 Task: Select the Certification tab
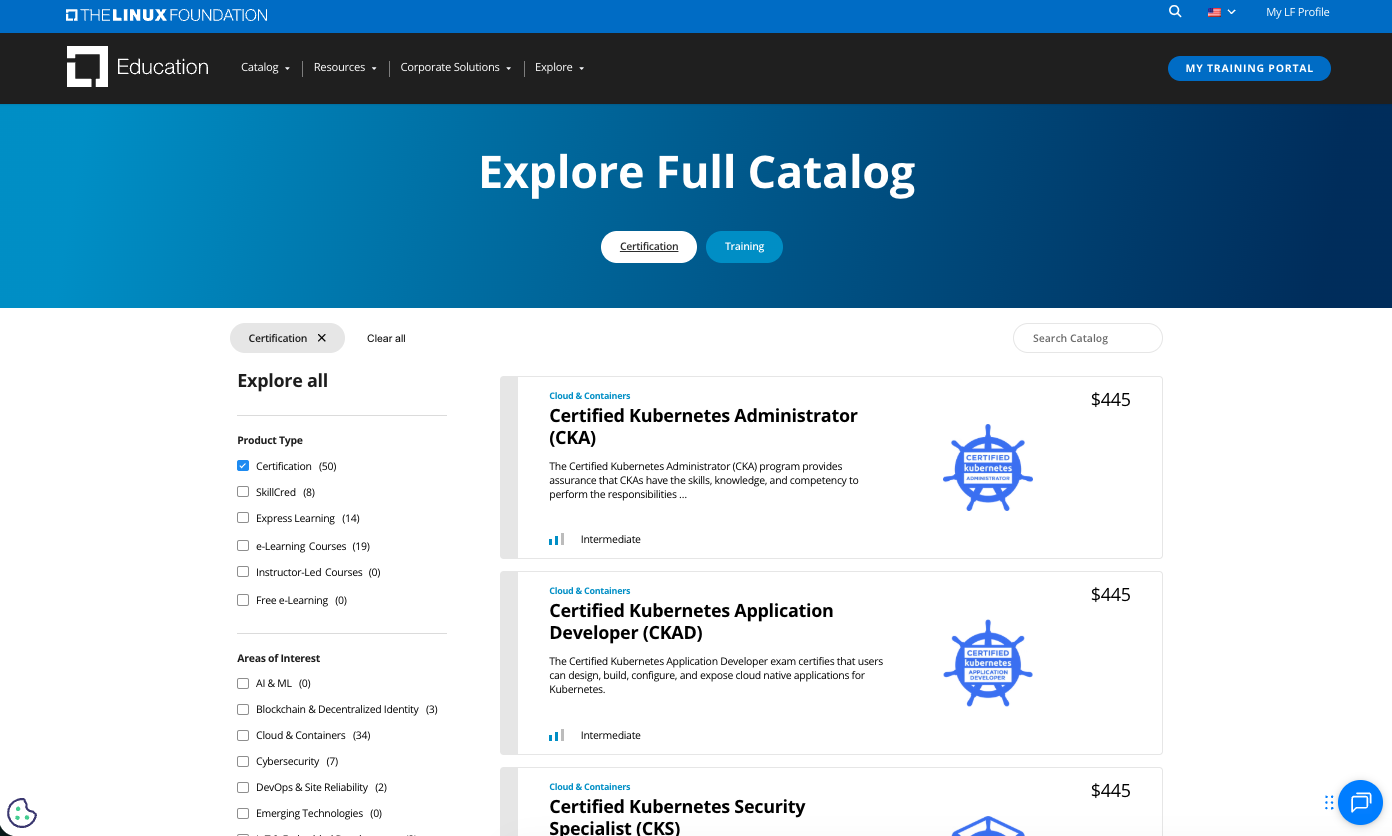tap(649, 247)
